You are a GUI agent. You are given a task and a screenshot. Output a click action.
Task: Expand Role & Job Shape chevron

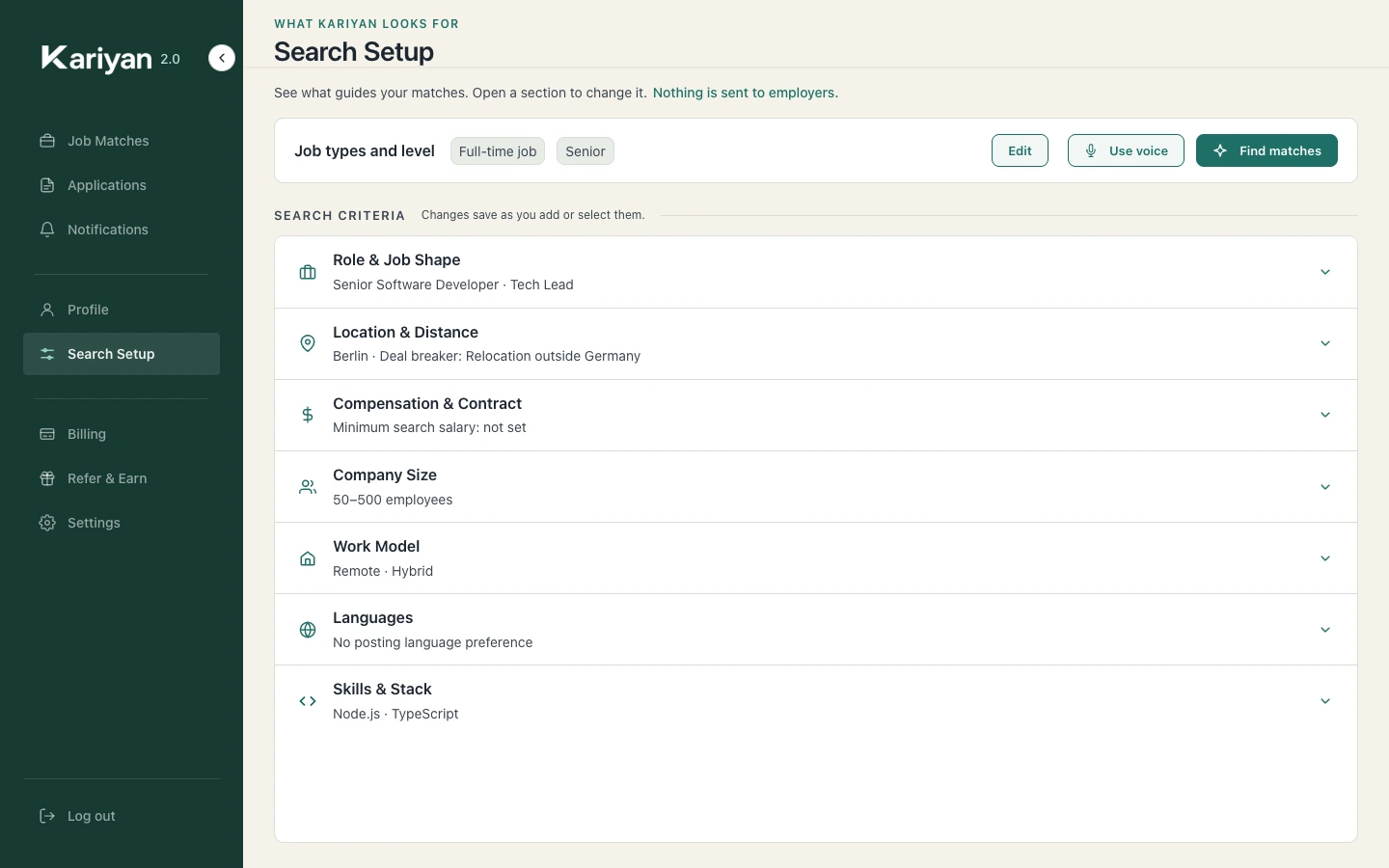coord(1325,272)
